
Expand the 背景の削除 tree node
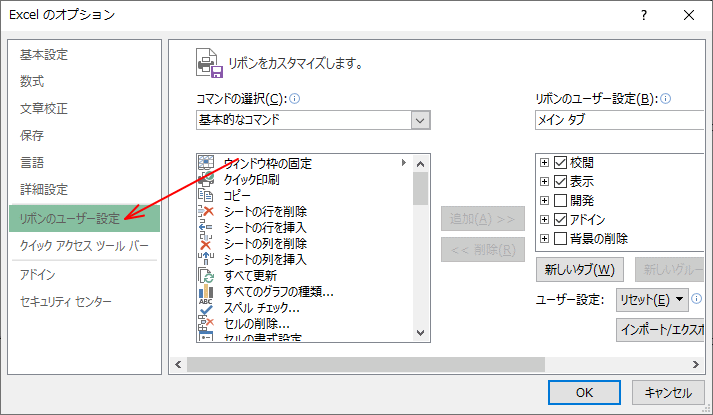[x=544, y=238]
